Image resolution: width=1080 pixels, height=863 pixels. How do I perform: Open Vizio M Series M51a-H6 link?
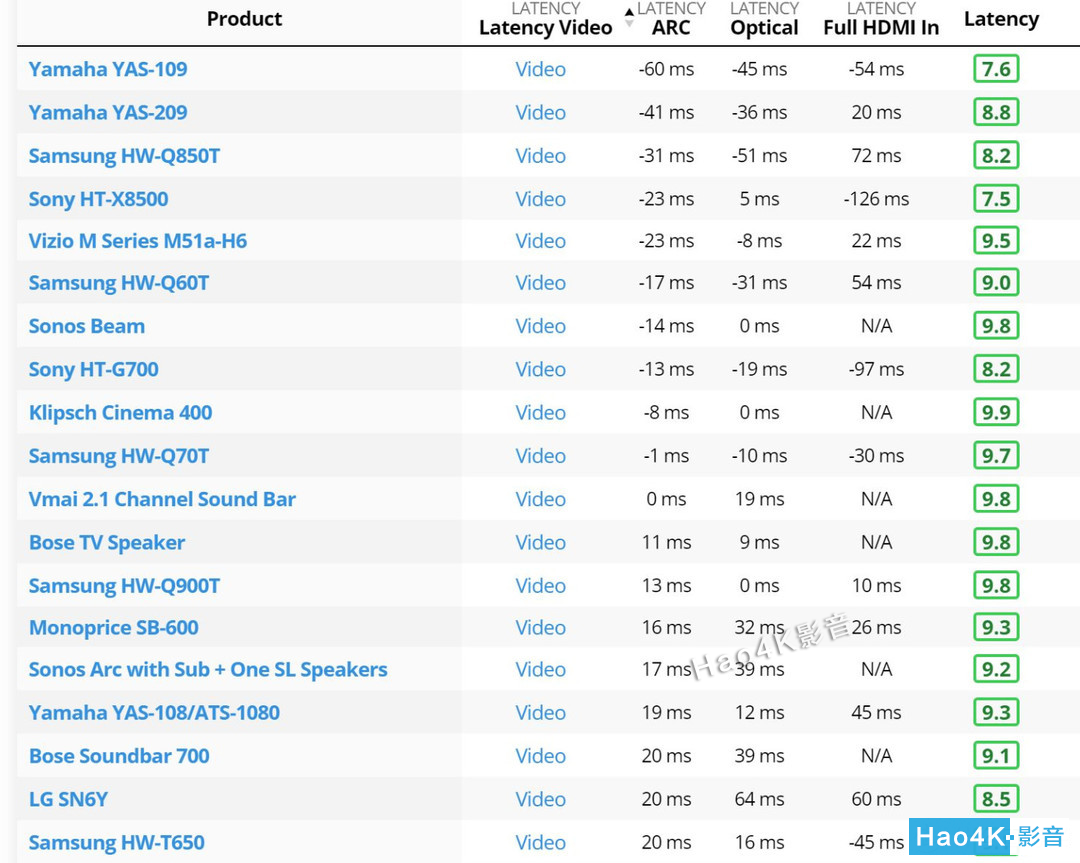tap(138, 241)
